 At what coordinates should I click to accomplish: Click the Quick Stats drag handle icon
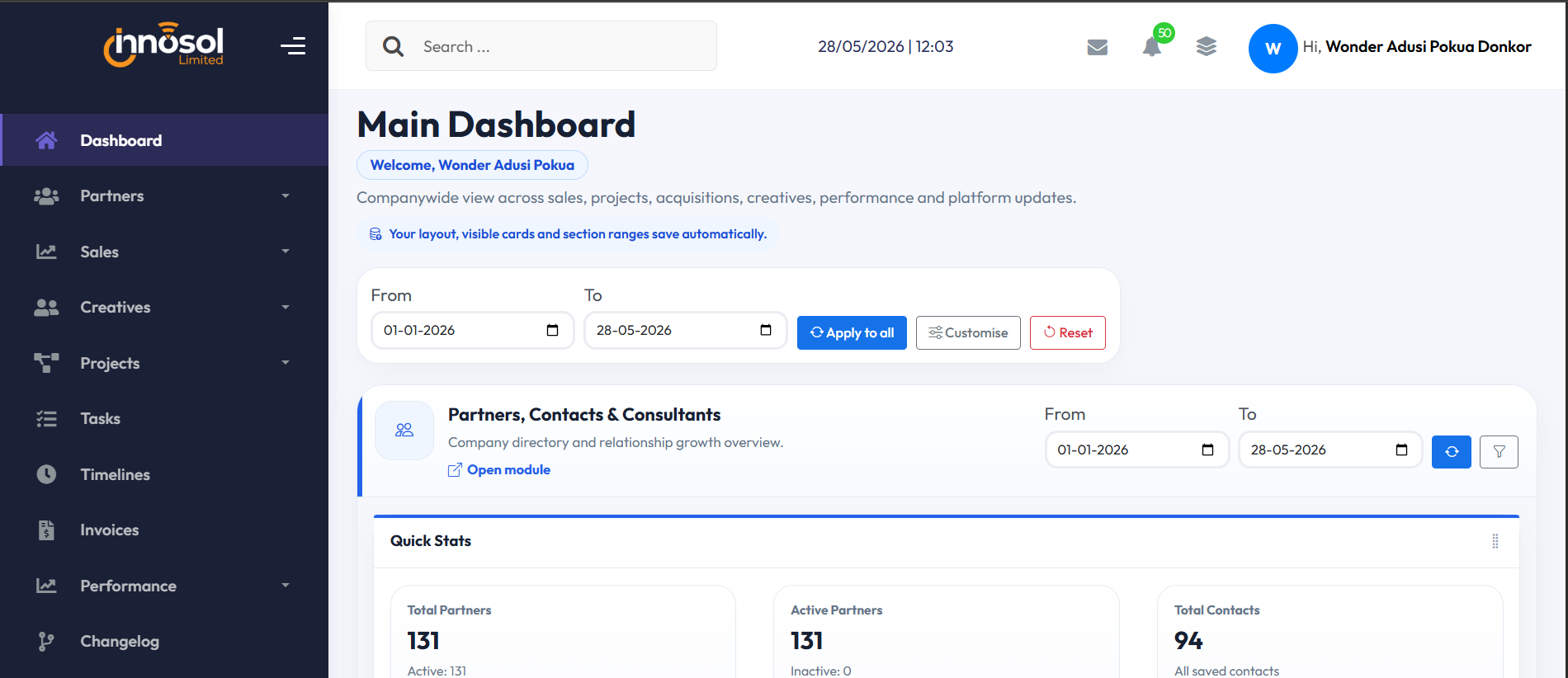pos(1495,541)
